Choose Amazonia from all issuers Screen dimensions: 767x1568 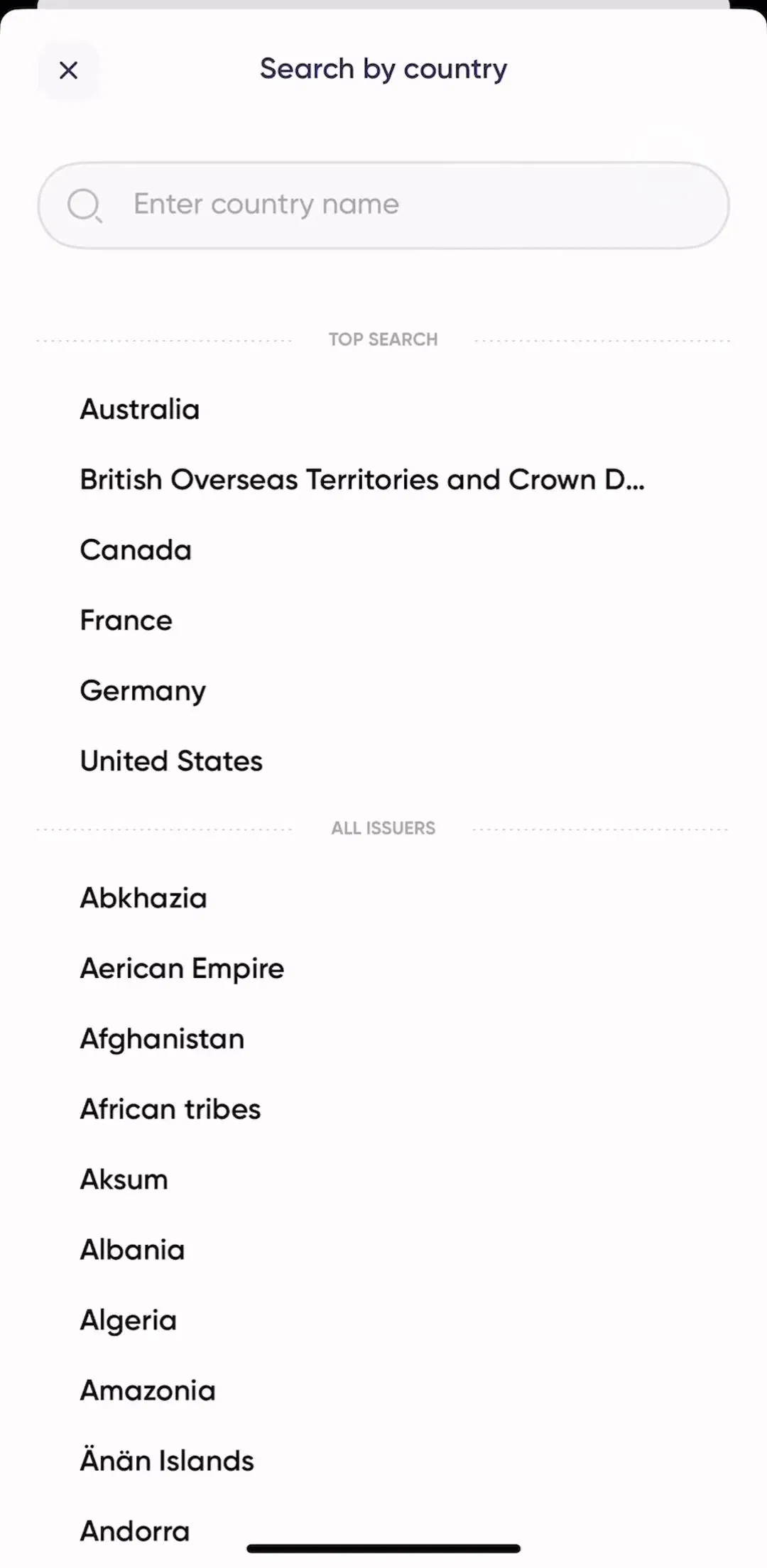148,1390
